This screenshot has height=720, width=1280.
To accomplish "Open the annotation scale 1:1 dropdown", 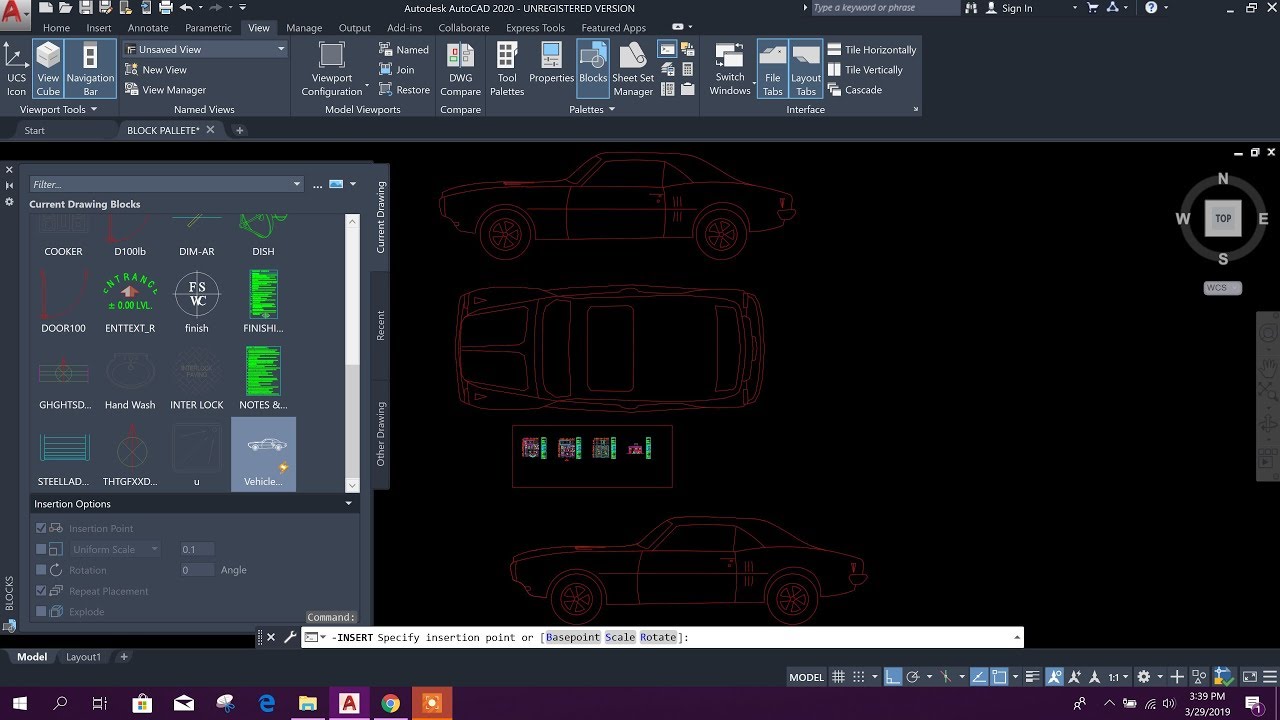I will (1118, 677).
